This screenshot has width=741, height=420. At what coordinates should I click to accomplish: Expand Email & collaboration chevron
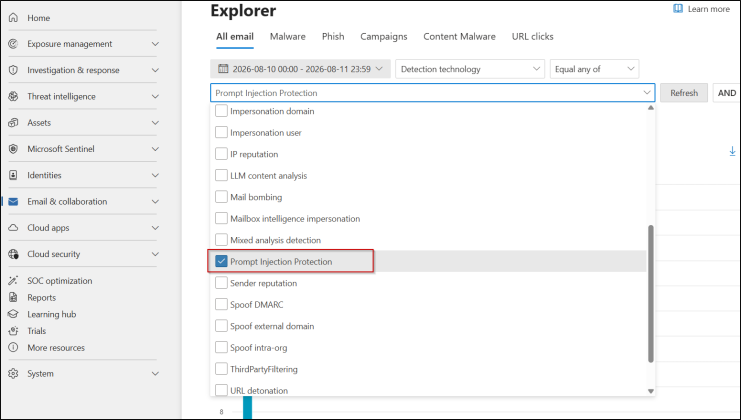pyautogui.click(x=155, y=202)
